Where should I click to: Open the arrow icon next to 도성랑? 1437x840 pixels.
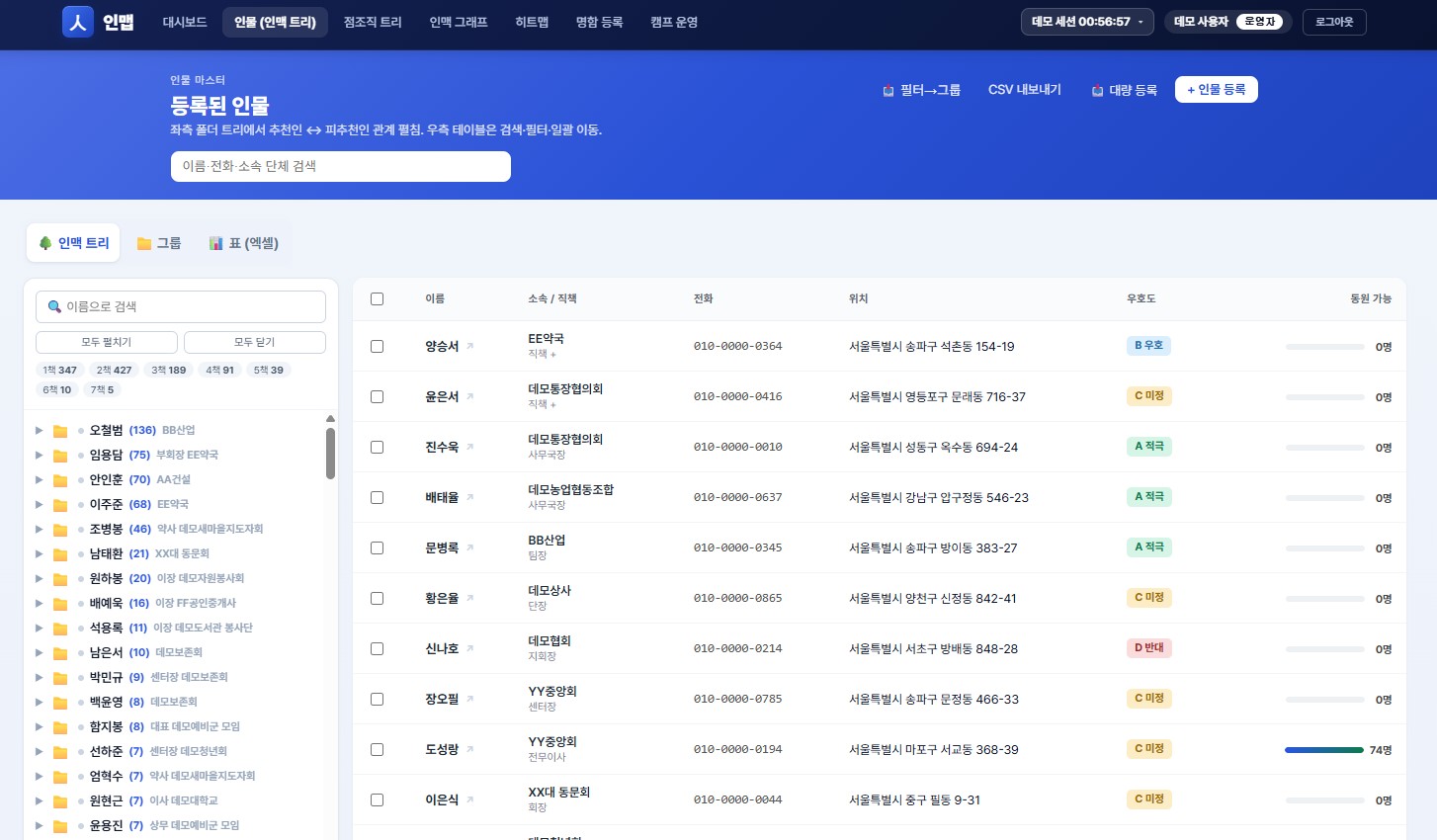(x=470, y=749)
